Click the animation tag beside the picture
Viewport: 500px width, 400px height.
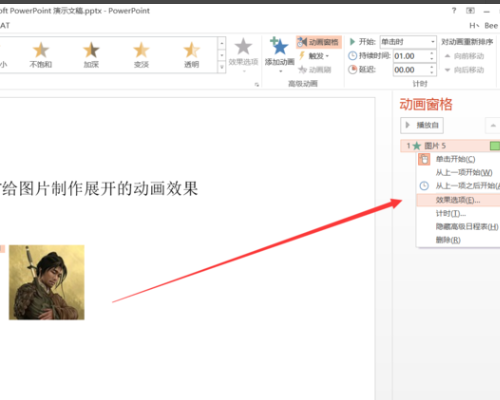(x=2, y=249)
